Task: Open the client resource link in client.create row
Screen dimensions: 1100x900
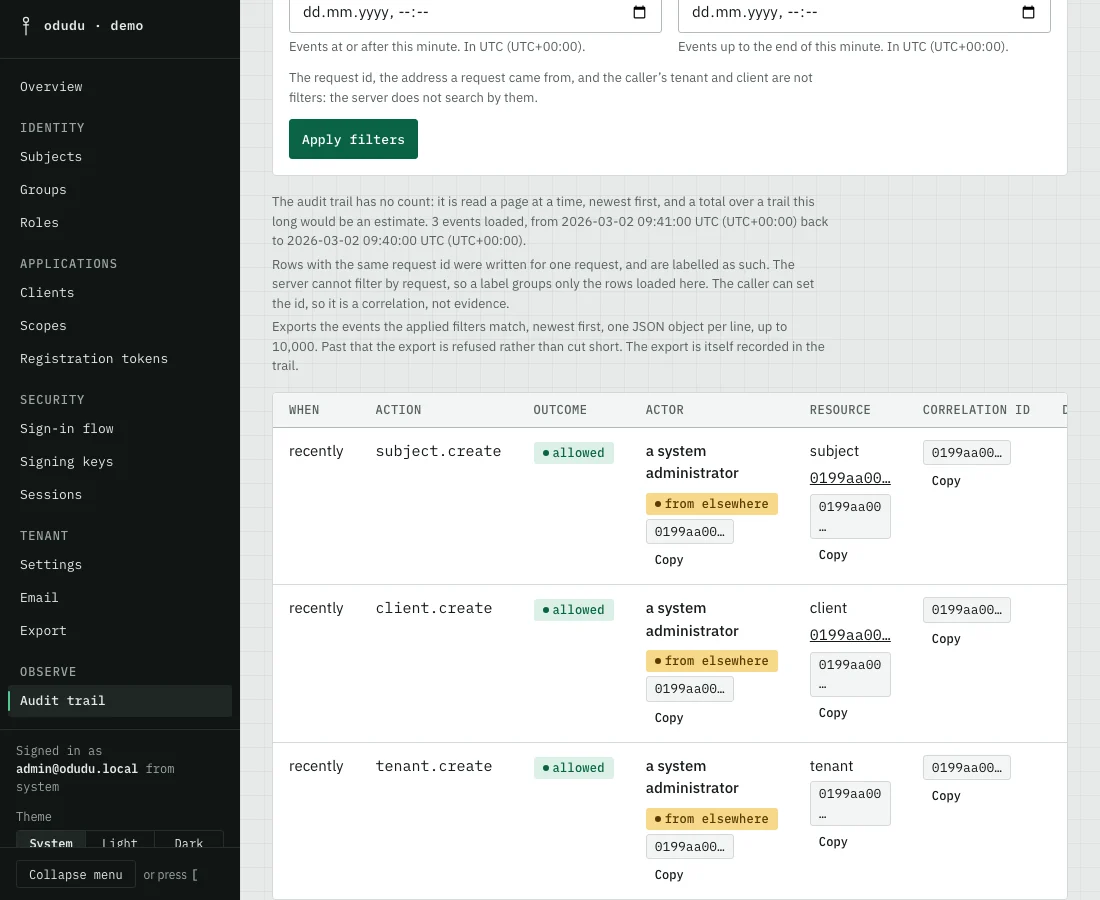Action: coord(850,635)
